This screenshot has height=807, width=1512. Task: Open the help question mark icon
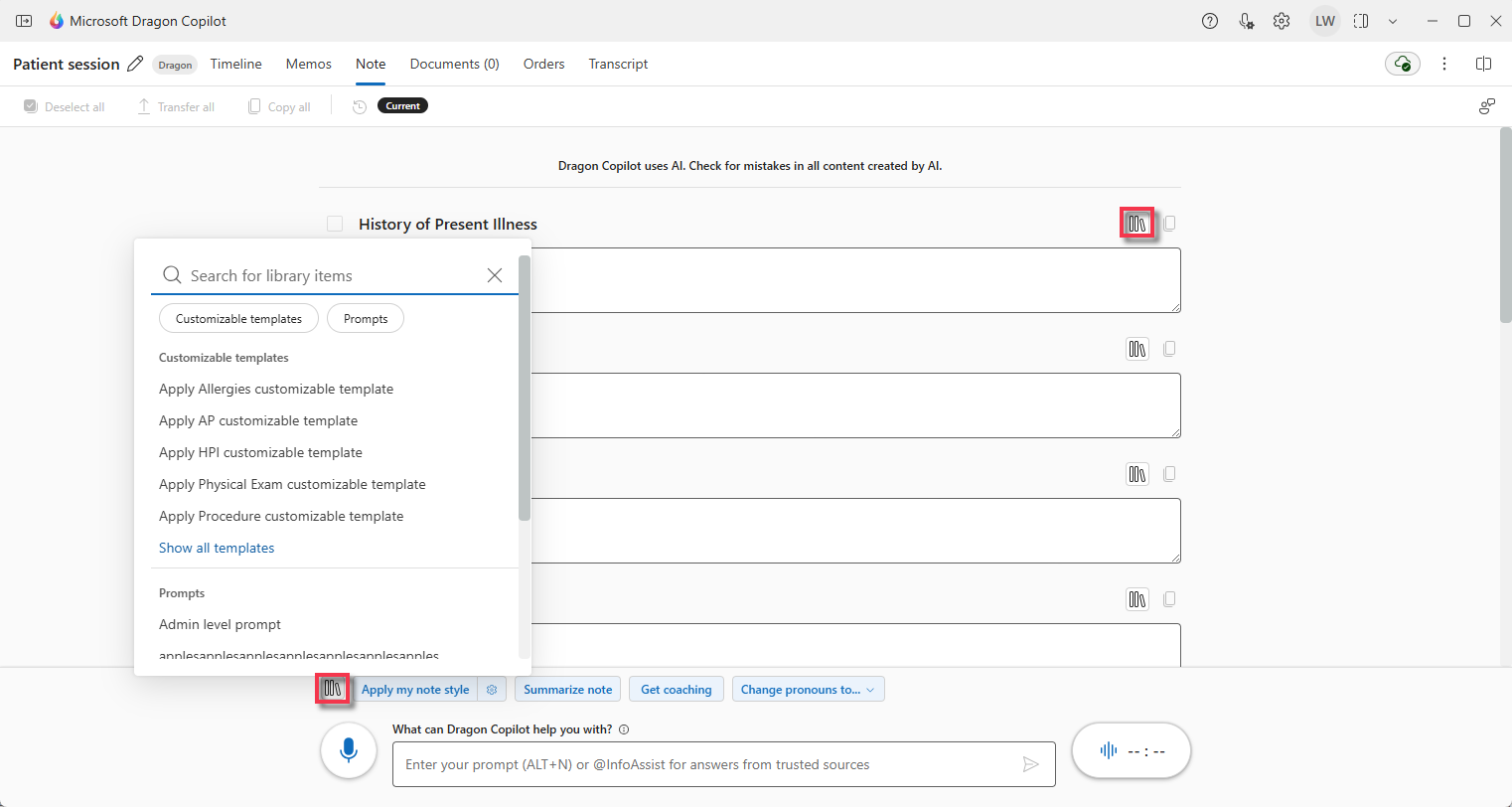pyautogui.click(x=1210, y=21)
